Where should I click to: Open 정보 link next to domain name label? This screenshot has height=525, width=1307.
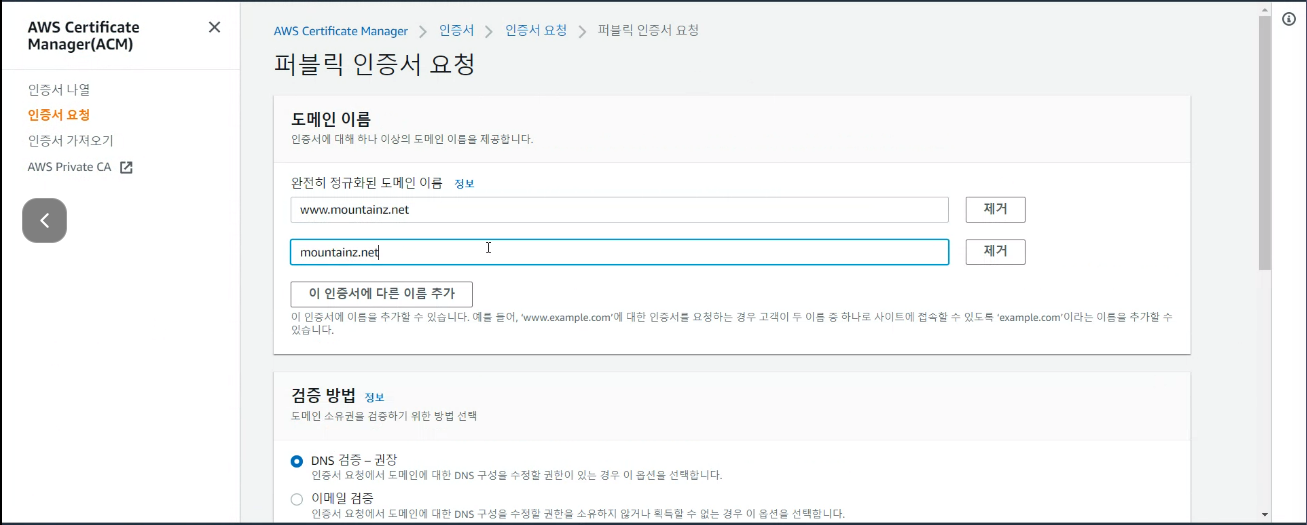464,184
